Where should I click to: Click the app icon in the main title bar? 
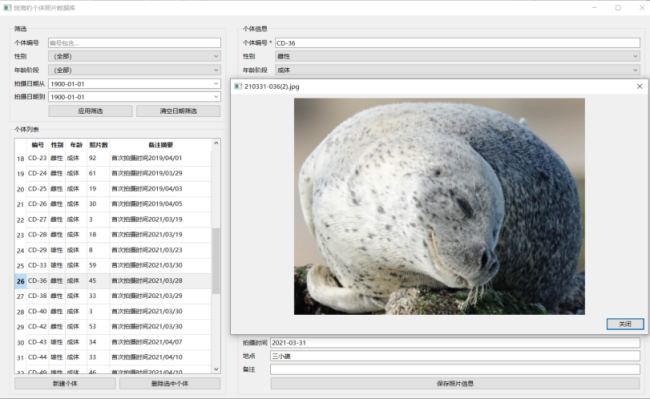(7, 7)
